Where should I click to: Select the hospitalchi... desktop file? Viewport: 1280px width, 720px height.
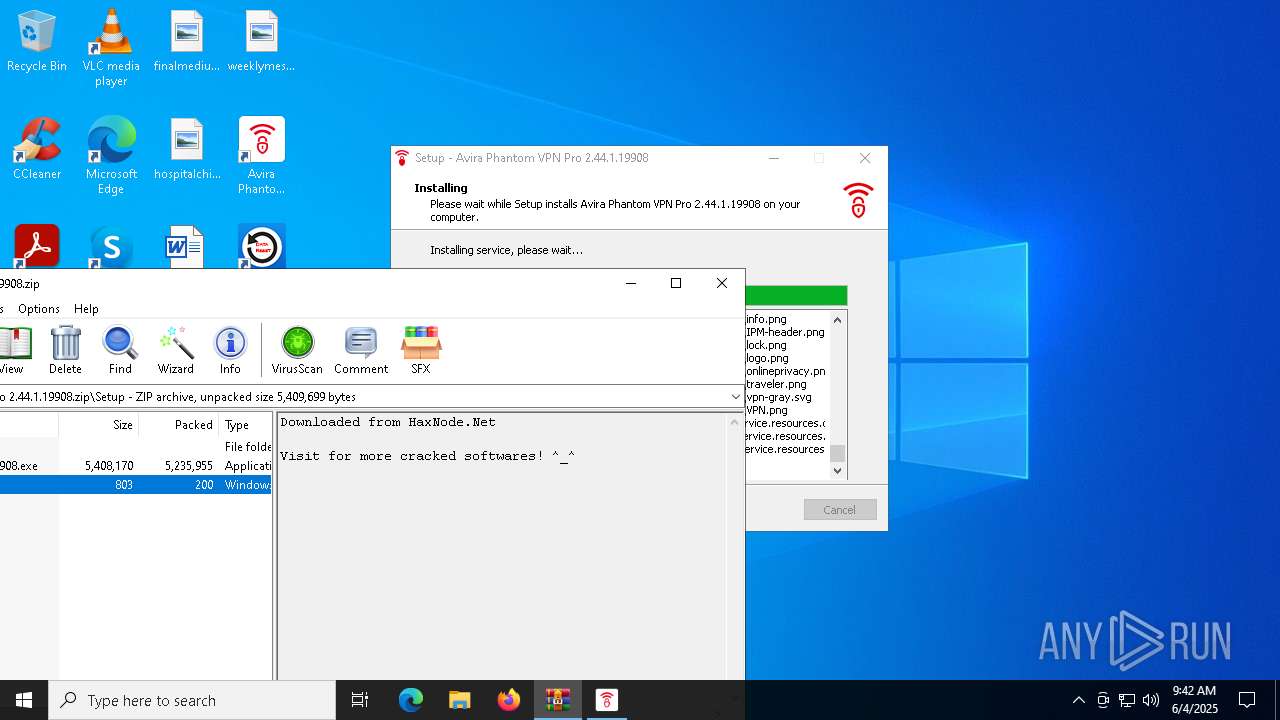[x=187, y=149]
